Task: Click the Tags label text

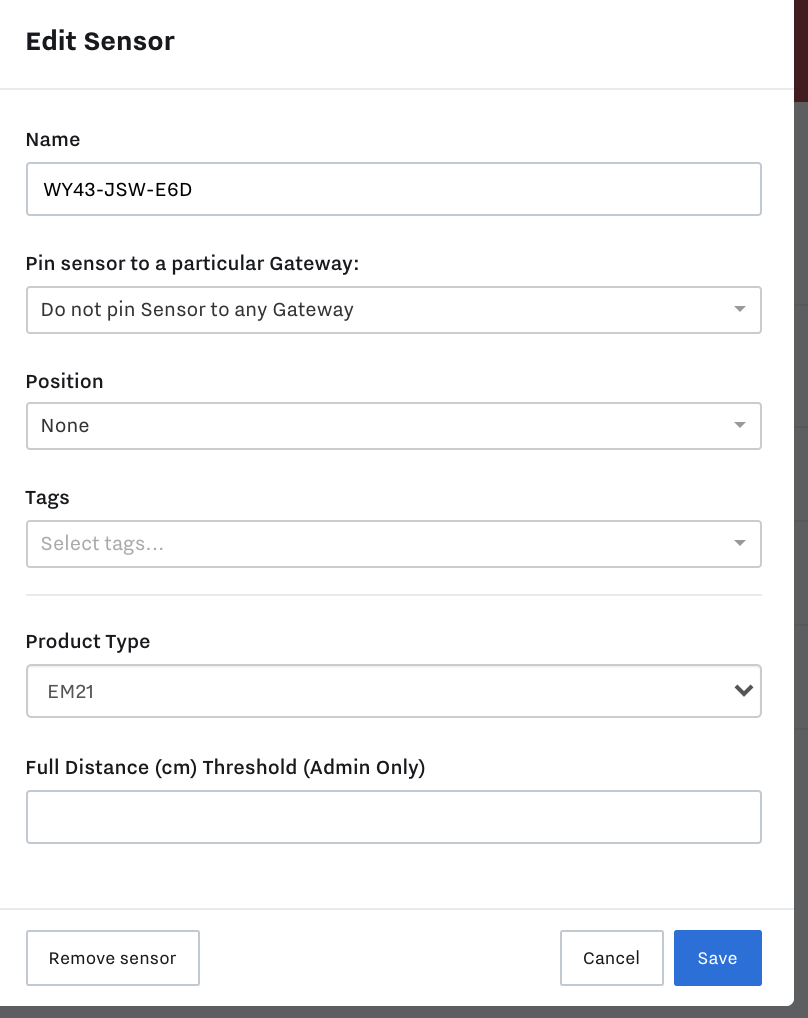Action: coord(47,498)
